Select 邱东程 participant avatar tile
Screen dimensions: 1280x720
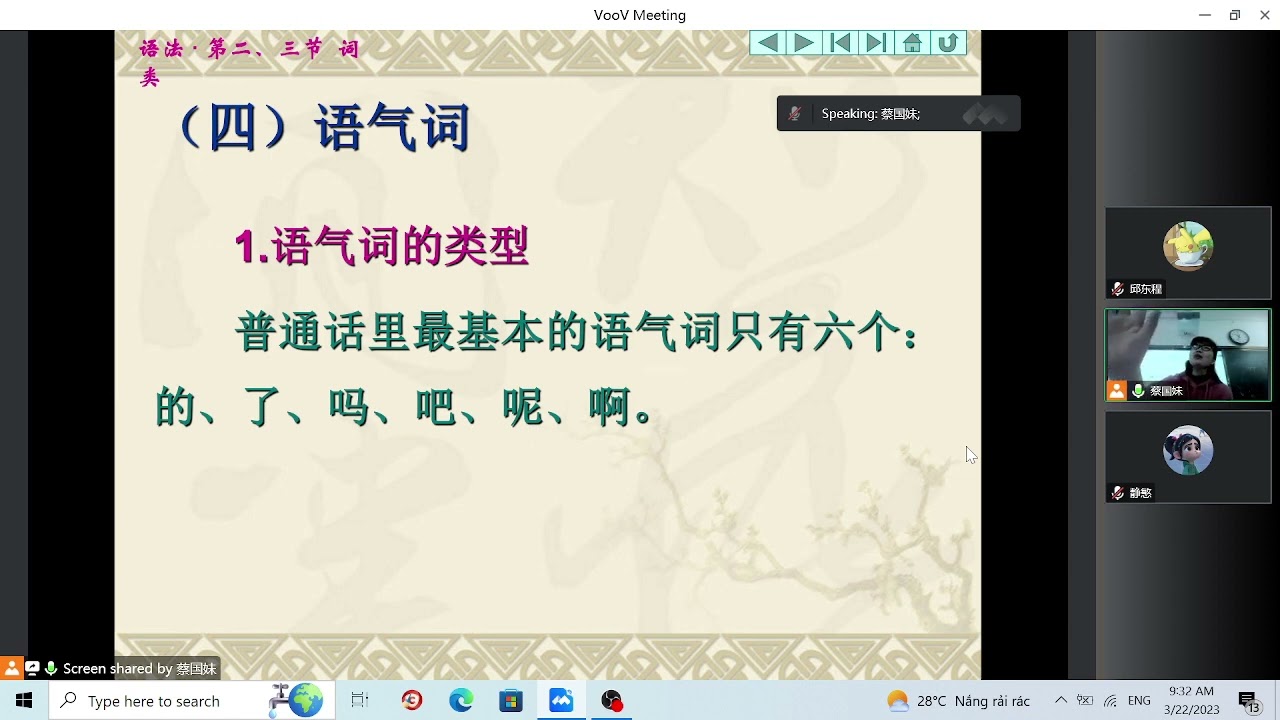pos(1188,253)
